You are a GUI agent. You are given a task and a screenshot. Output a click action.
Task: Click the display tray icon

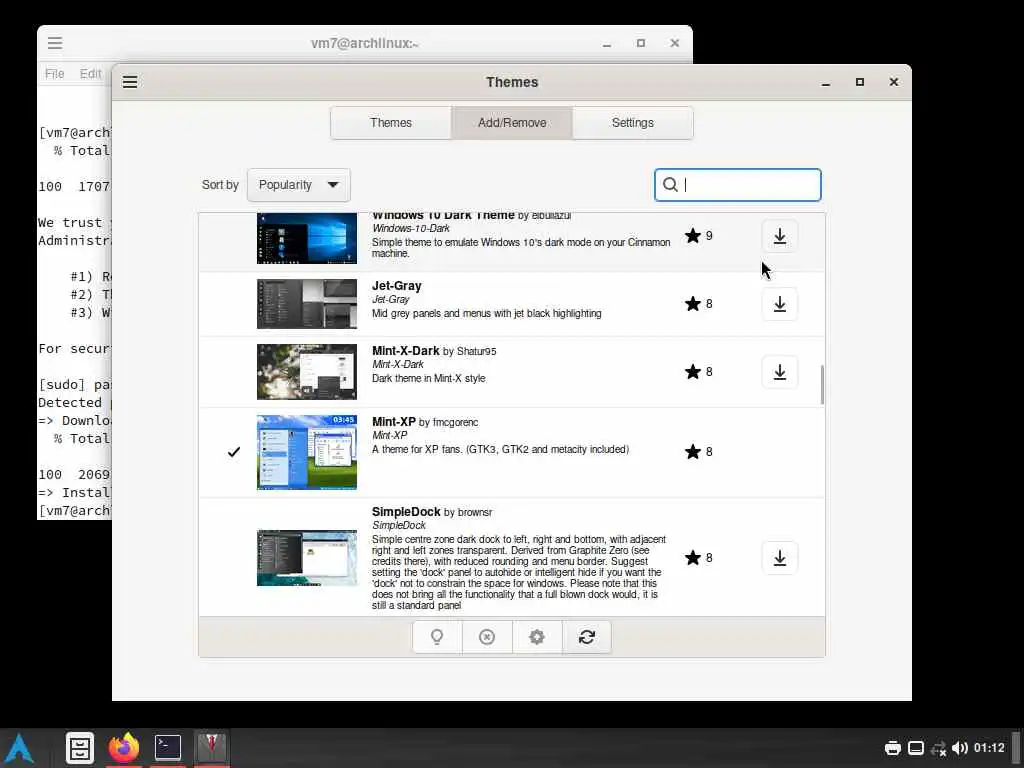(x=916, y=748)
